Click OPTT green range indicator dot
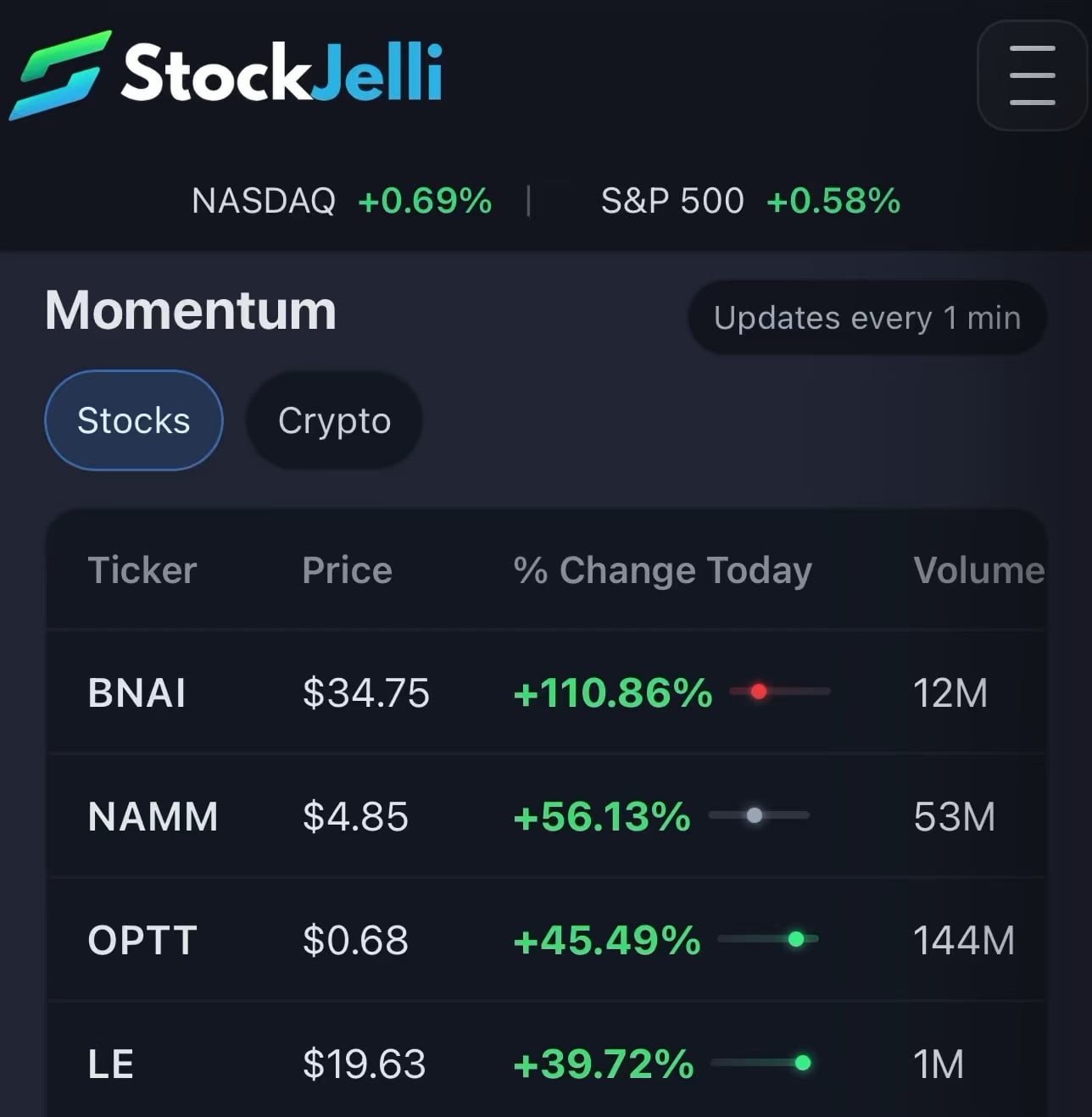Screen dimensions: 1092x1117 coord(796,938)
